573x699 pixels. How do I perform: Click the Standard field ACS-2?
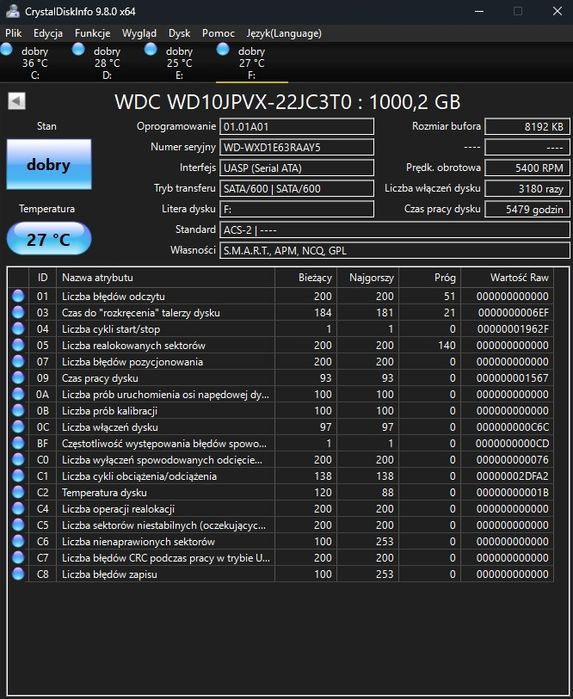395,230
